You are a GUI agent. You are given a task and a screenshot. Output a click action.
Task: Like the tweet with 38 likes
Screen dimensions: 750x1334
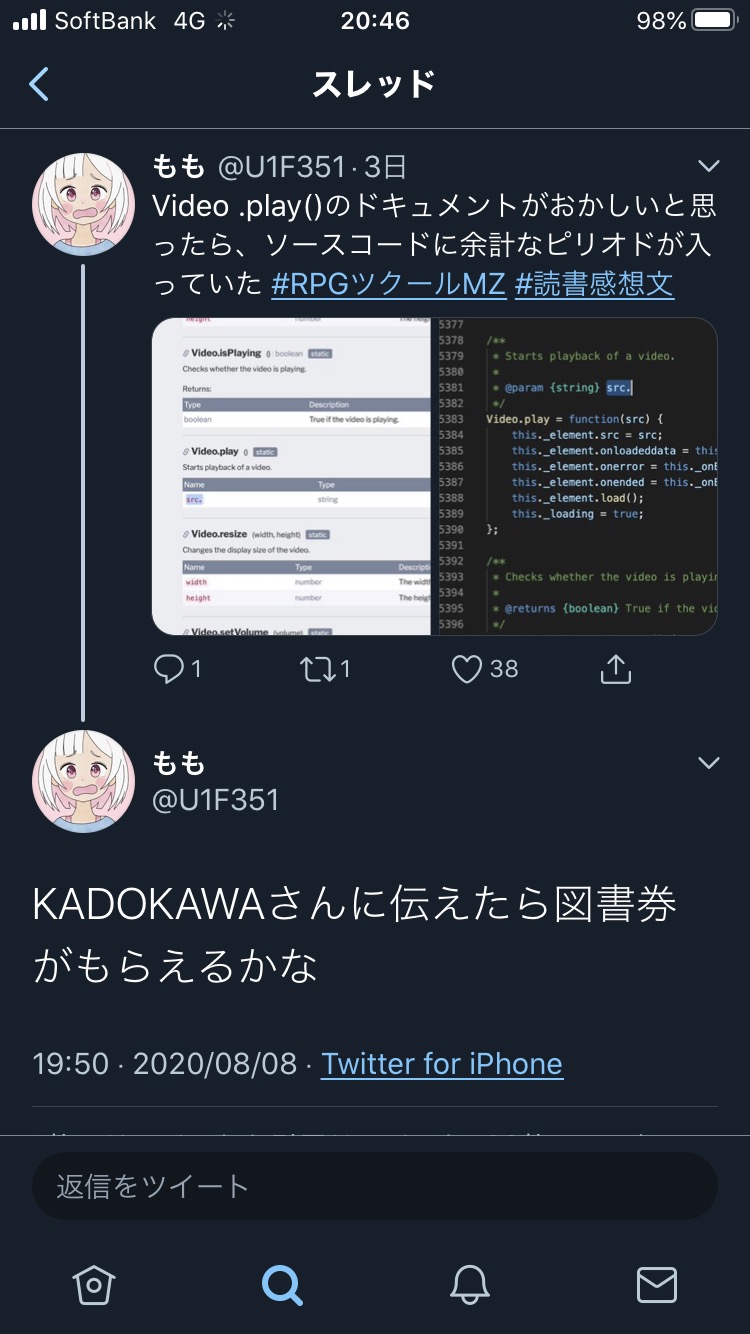click(x=467, y=669)
